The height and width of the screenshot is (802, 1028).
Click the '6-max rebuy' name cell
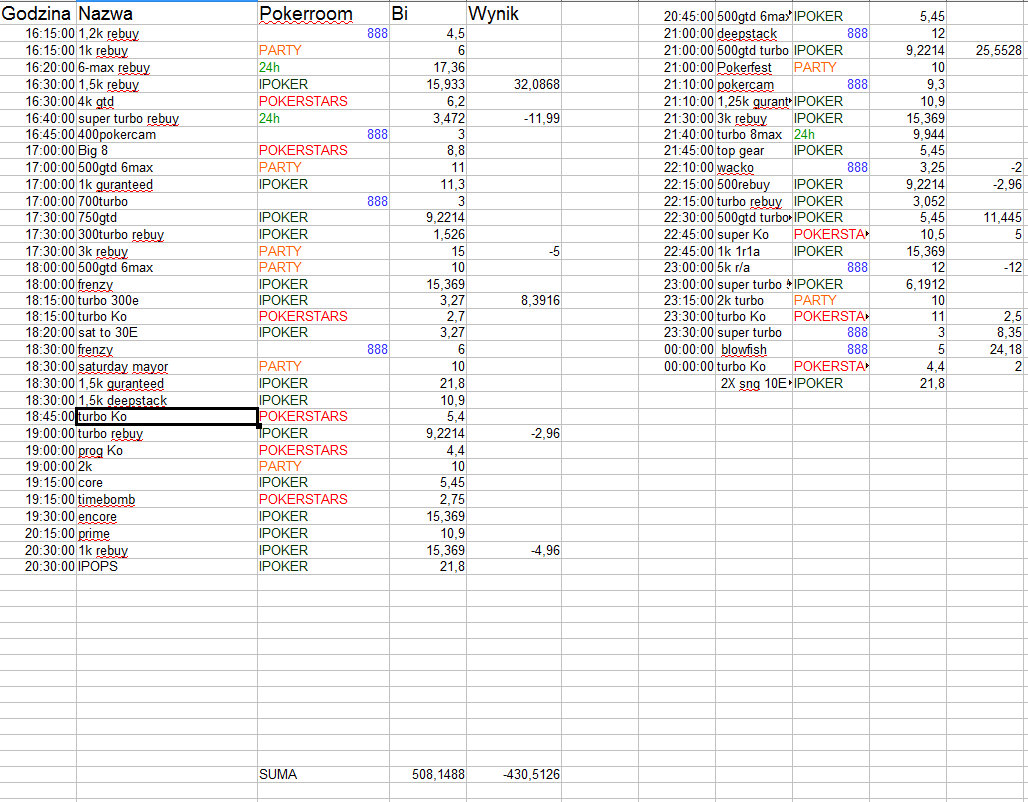pos(167,68)
